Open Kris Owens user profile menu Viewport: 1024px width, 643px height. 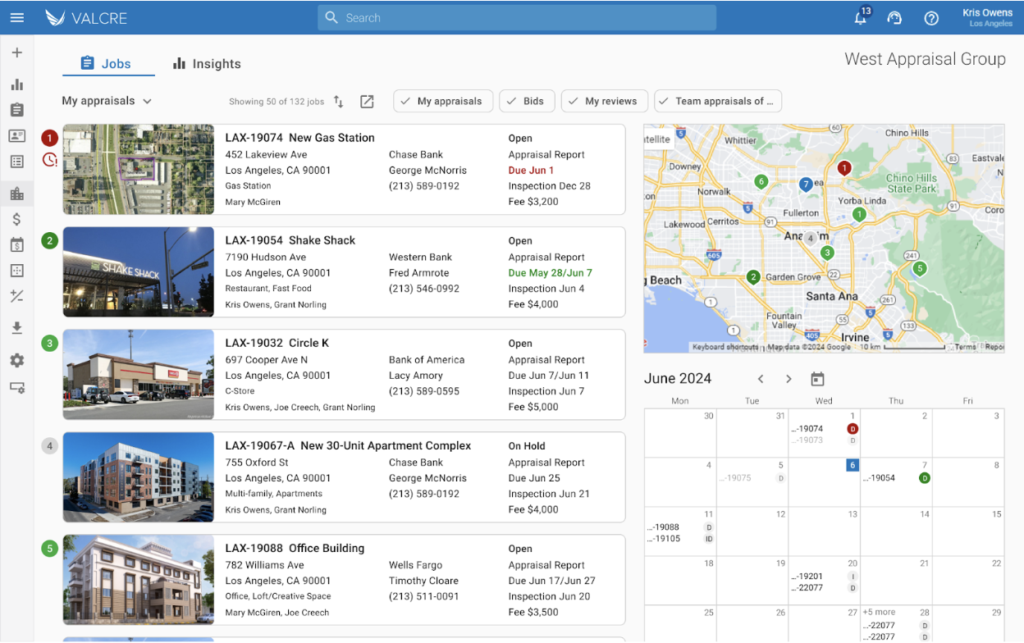point(987,18)
